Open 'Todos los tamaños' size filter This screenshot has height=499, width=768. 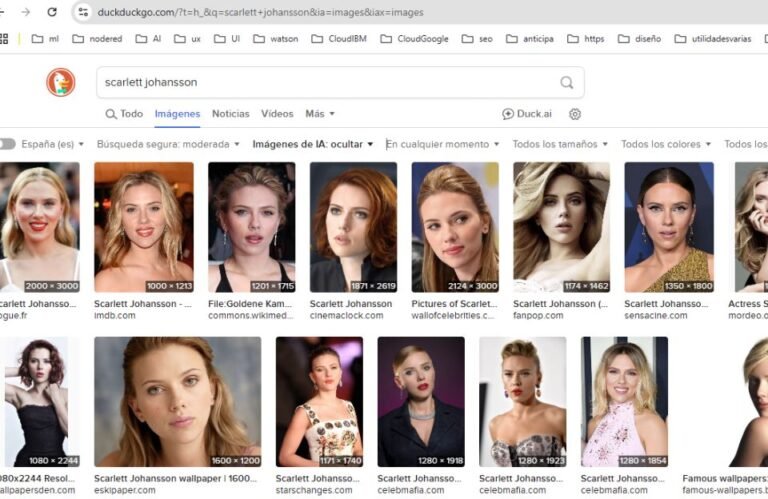560,144
